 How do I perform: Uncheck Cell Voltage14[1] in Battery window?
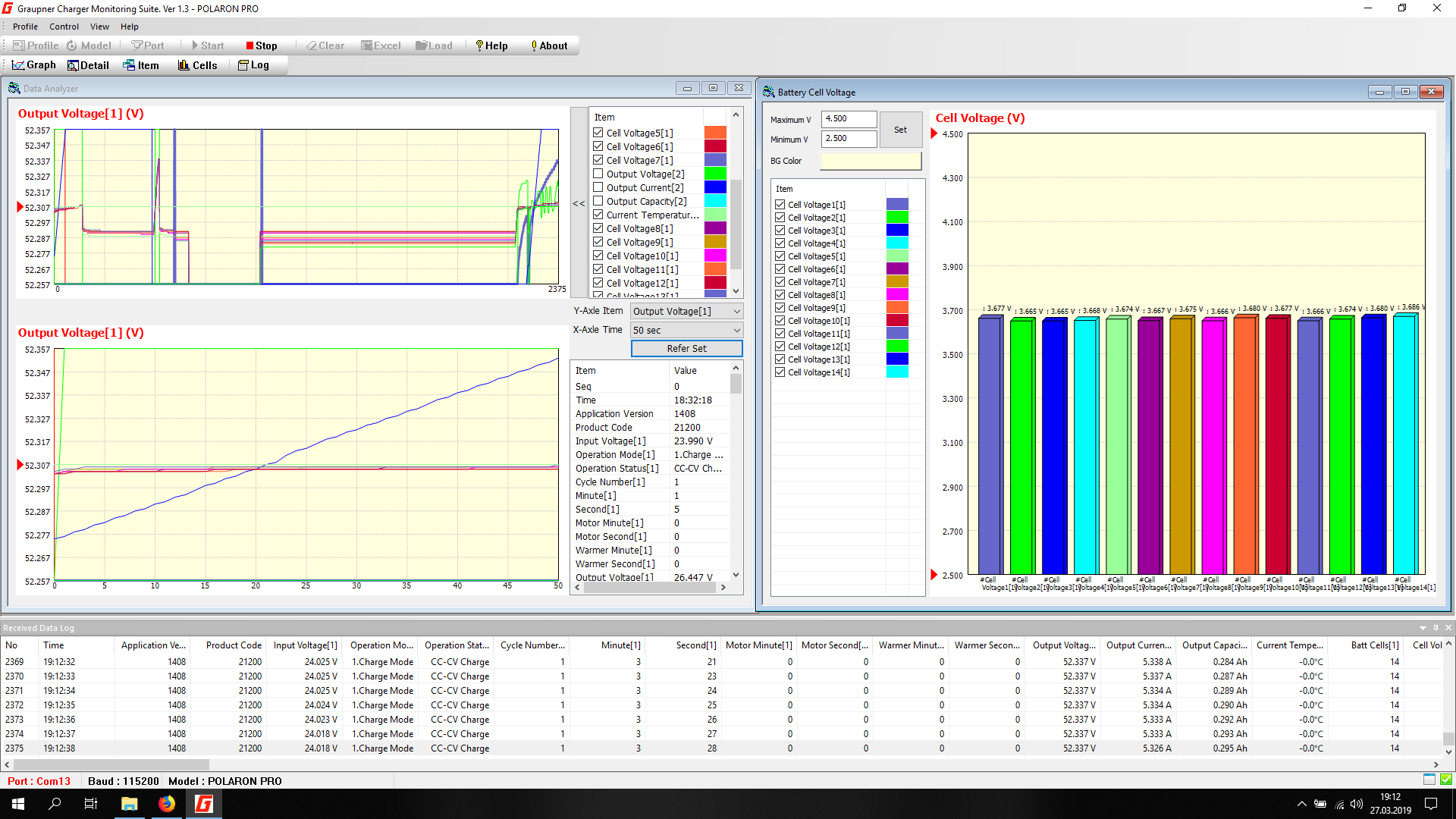coord(780,372)
